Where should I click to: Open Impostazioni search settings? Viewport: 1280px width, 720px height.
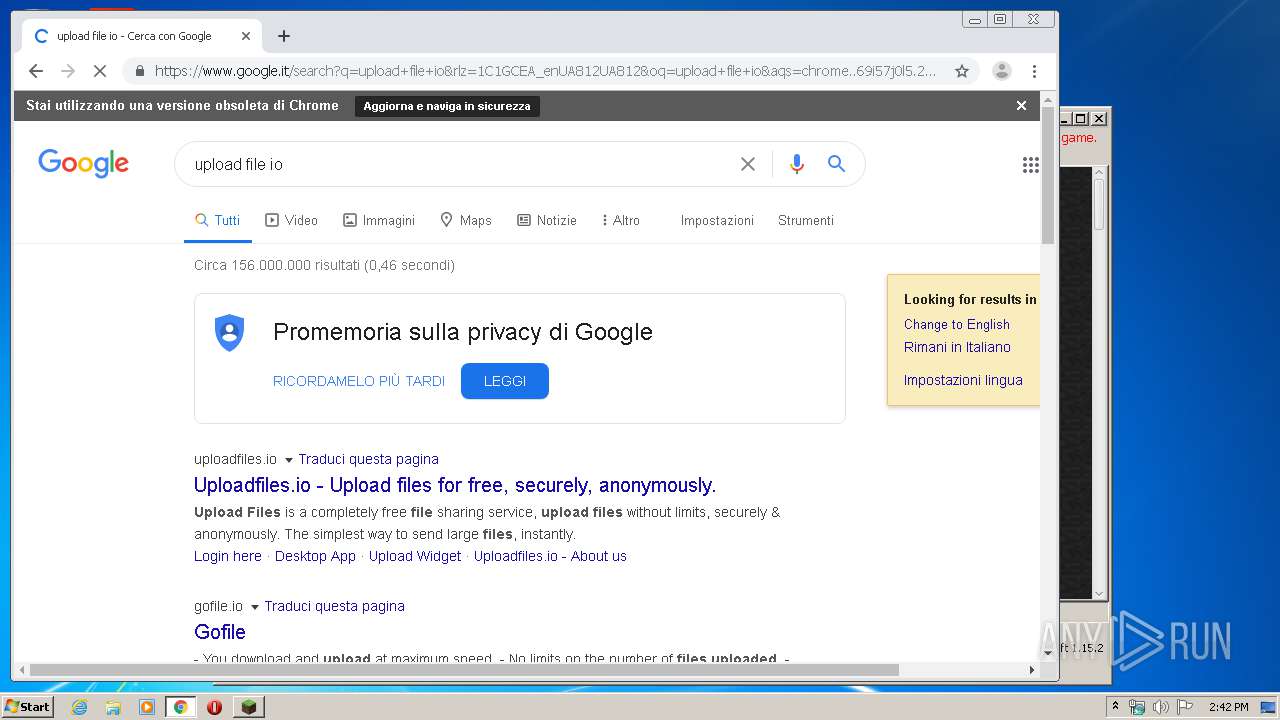pyautogui.click(x=717, y=220)
